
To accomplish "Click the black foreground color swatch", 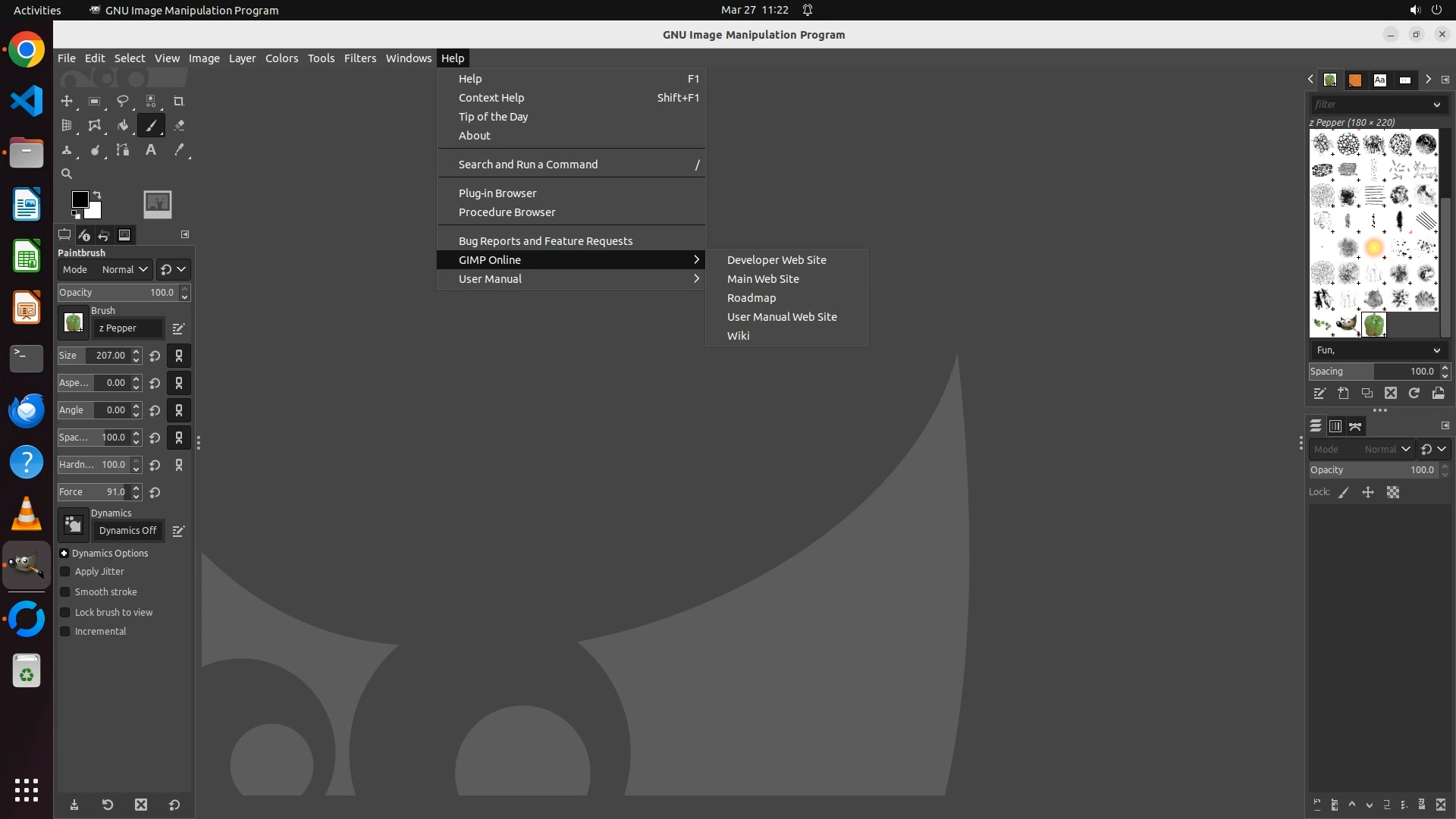I will [x=79, y=199].
